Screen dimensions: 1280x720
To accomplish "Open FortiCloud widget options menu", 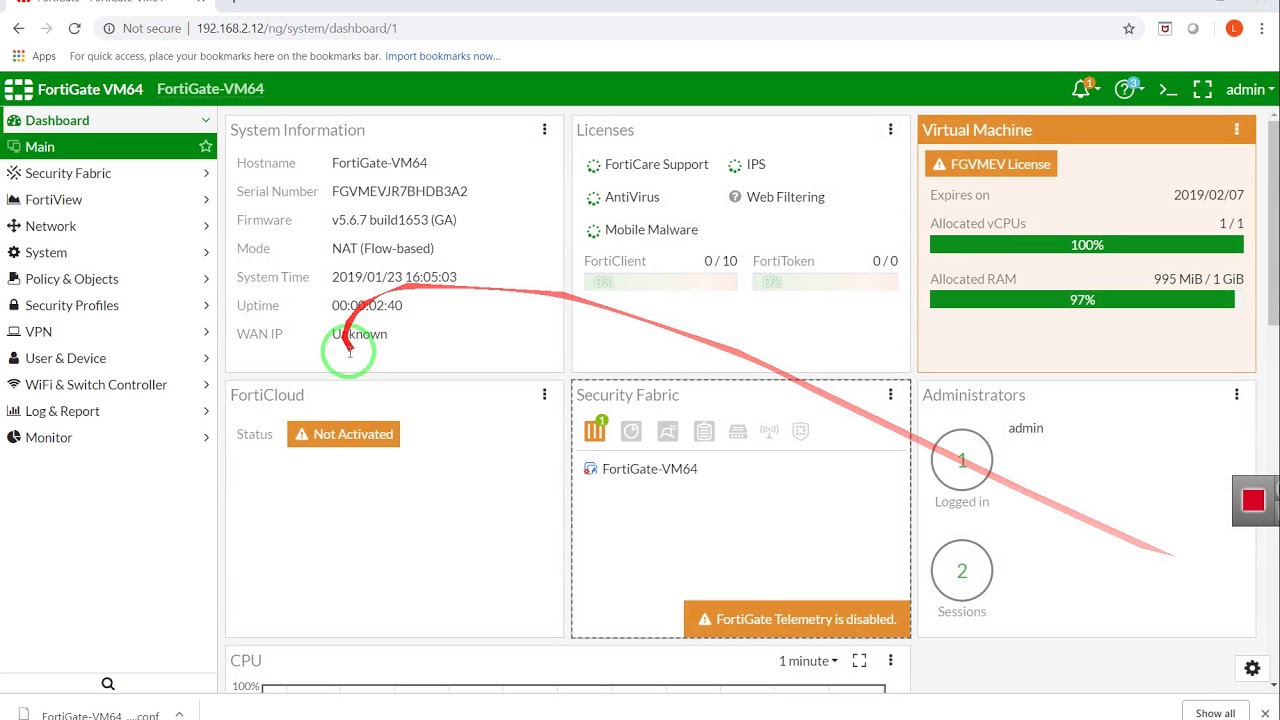I will pyautogui.click(x=544, y=395).
